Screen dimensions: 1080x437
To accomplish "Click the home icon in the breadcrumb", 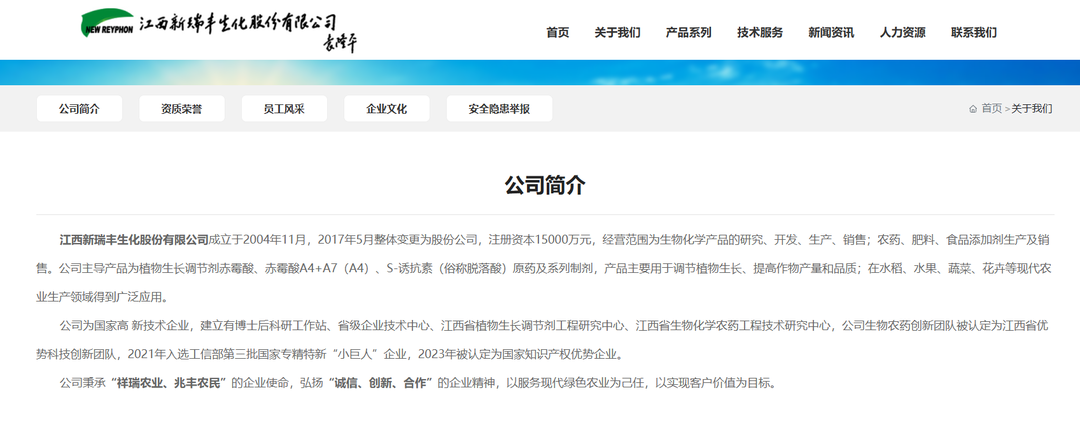I will point(973,109).
